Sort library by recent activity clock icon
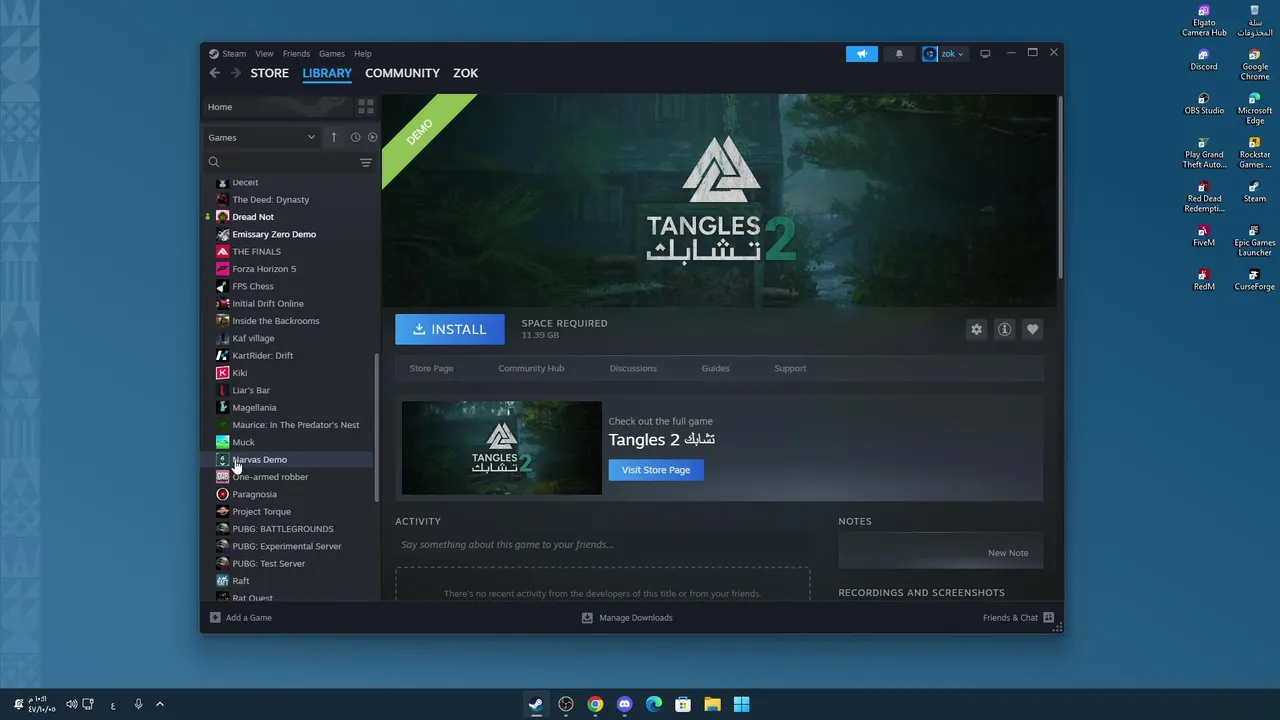The height and width of the screenshot is (720, 1280). click(x=355, y=137)
